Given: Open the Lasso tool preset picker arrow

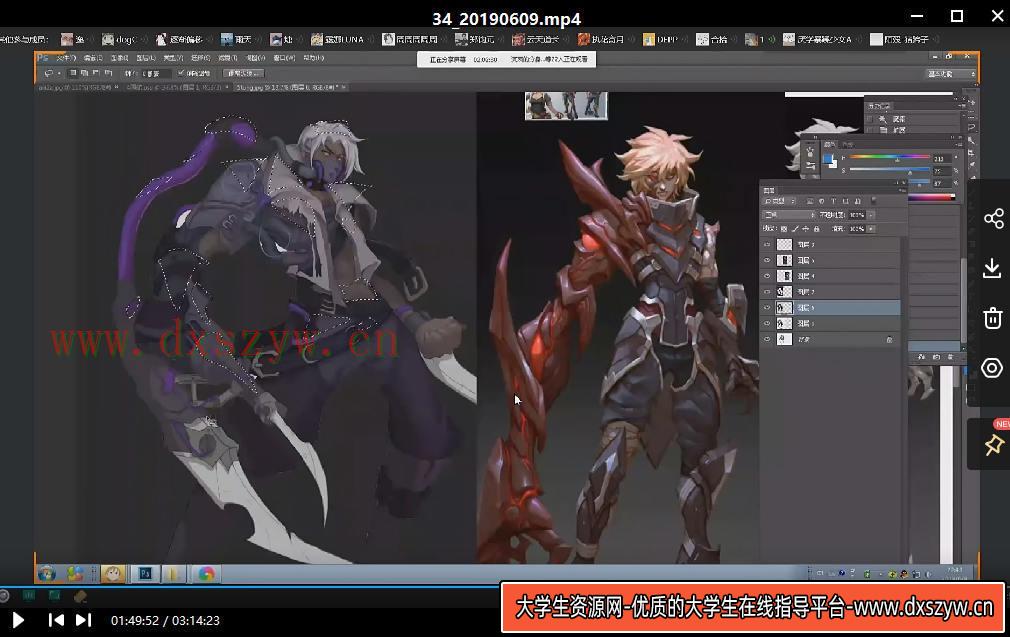Looking at the screenshot, I should point(58,73).
